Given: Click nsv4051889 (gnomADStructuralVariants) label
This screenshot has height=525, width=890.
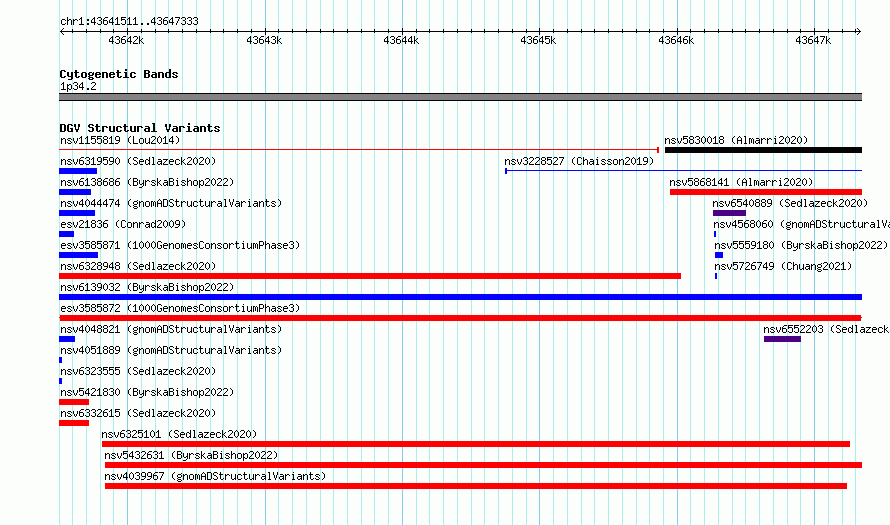Looking at the screenshot, I should (x=171, y=350).
